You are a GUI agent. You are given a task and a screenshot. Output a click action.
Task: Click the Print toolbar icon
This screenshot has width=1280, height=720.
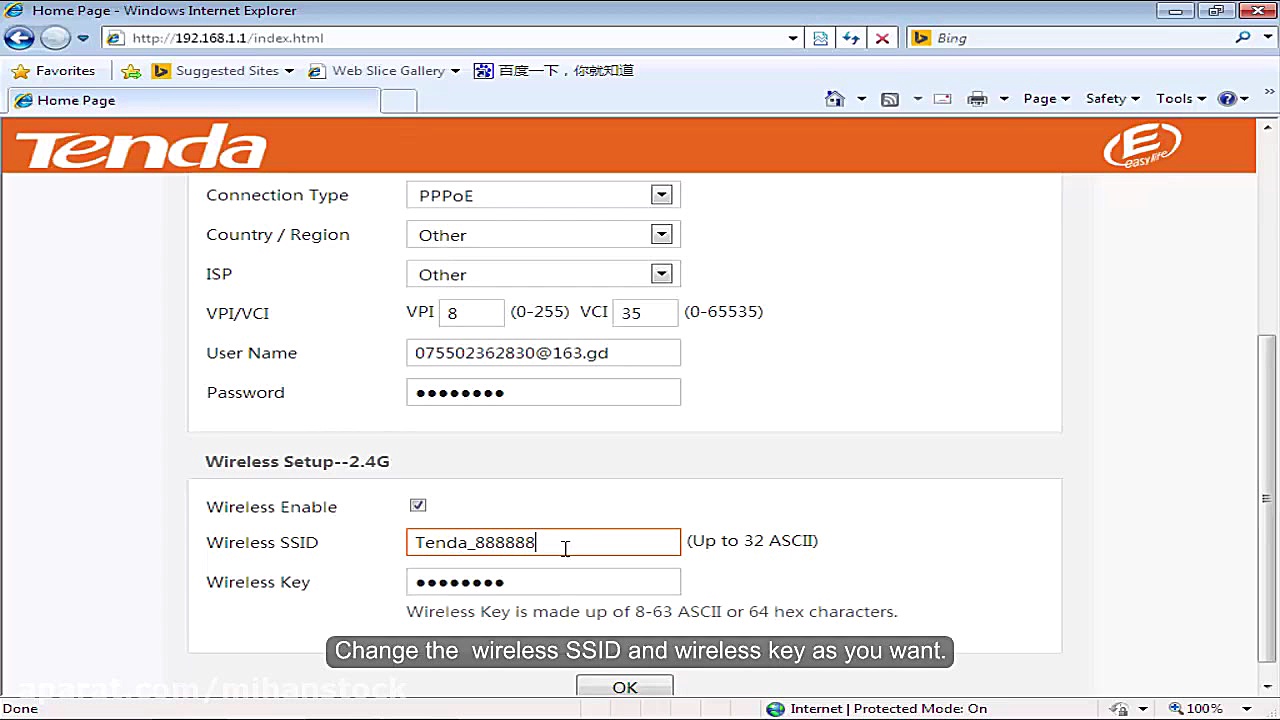click(x=978, y=99)
